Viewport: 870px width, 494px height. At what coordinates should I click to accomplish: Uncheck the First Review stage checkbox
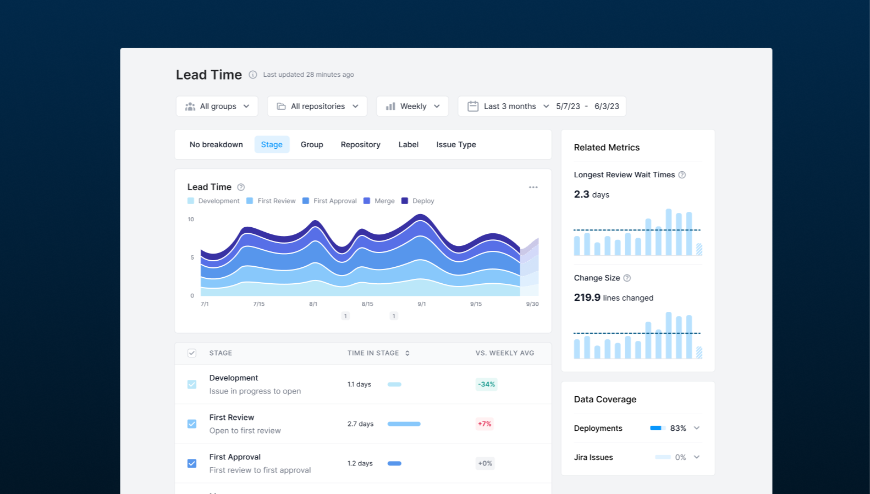192,424
